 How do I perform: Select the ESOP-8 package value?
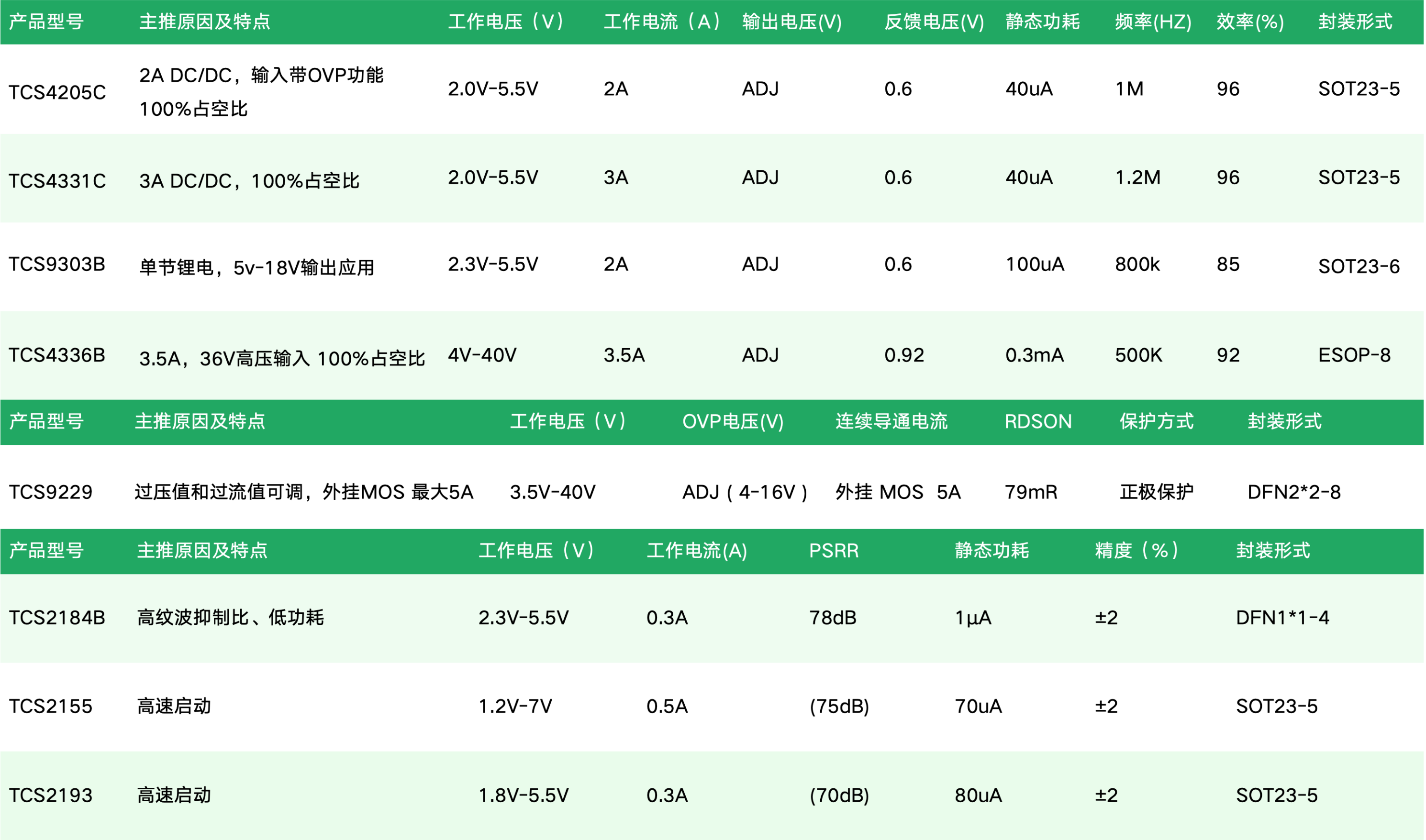coord(1354,355)
